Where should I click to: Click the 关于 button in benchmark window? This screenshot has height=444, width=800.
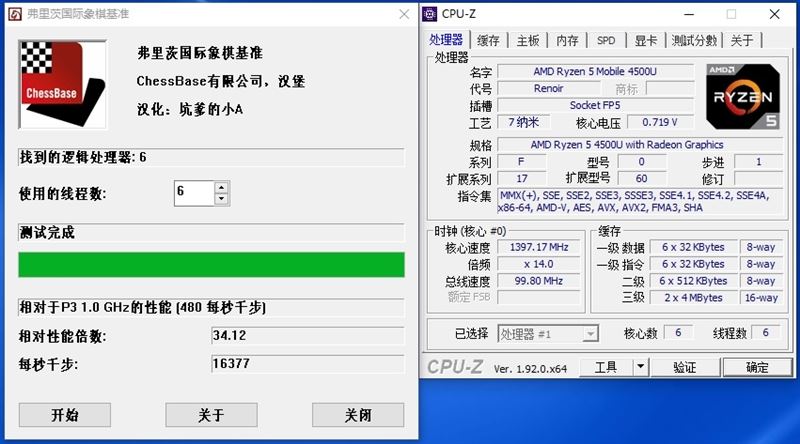211,415
